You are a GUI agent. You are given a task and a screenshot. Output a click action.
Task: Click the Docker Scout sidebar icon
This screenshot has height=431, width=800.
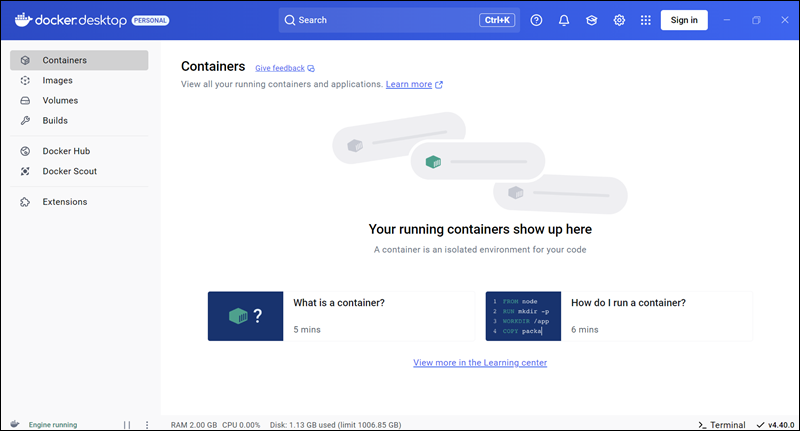tap(25, 171)
